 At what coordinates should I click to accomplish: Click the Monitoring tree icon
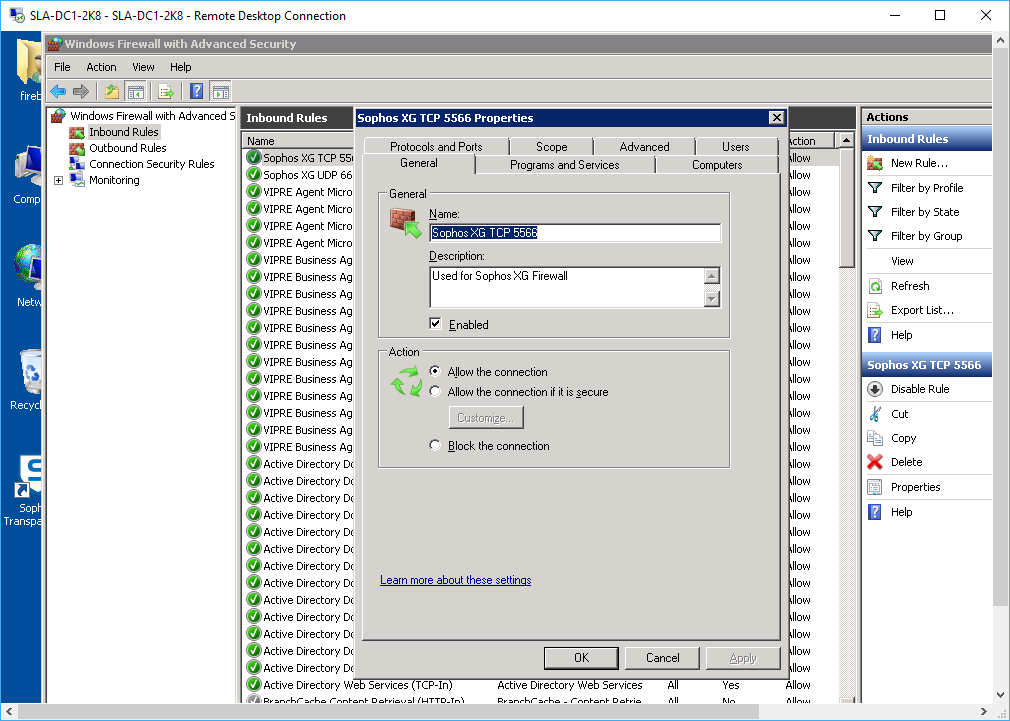[77, 180]
